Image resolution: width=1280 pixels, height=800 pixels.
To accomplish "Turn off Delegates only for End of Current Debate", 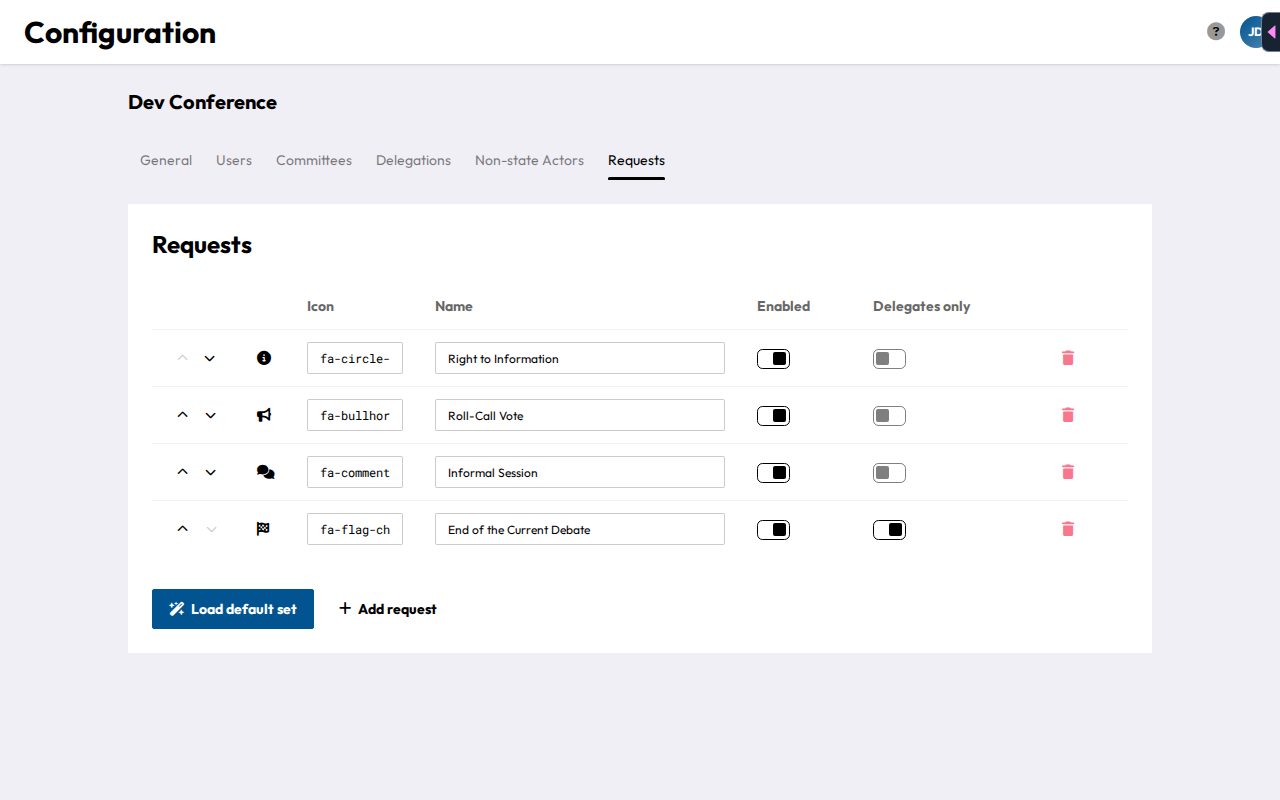I will 889,530.
